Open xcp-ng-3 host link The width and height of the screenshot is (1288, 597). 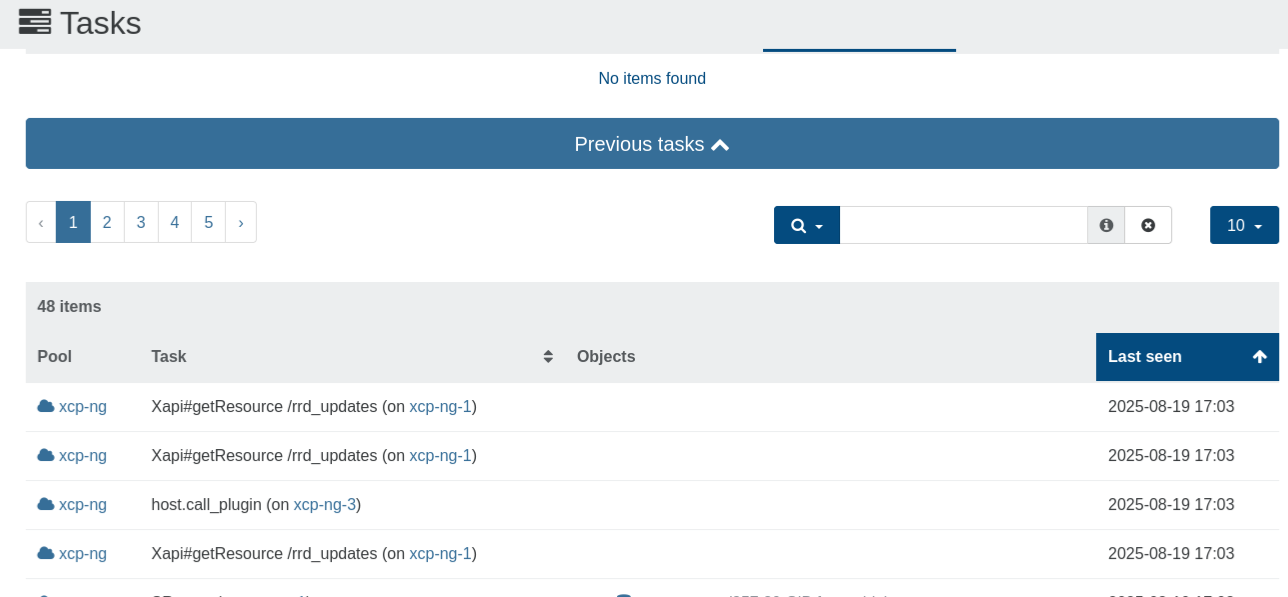click(x=325, y=505)
